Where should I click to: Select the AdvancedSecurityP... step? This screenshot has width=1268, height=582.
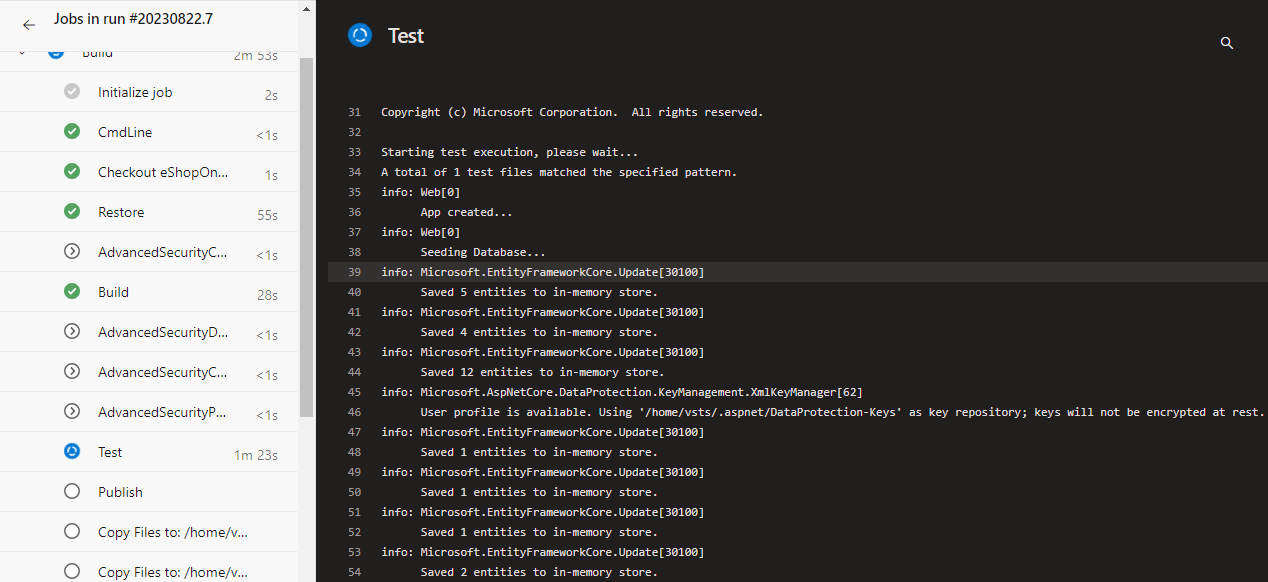(149, 412)
